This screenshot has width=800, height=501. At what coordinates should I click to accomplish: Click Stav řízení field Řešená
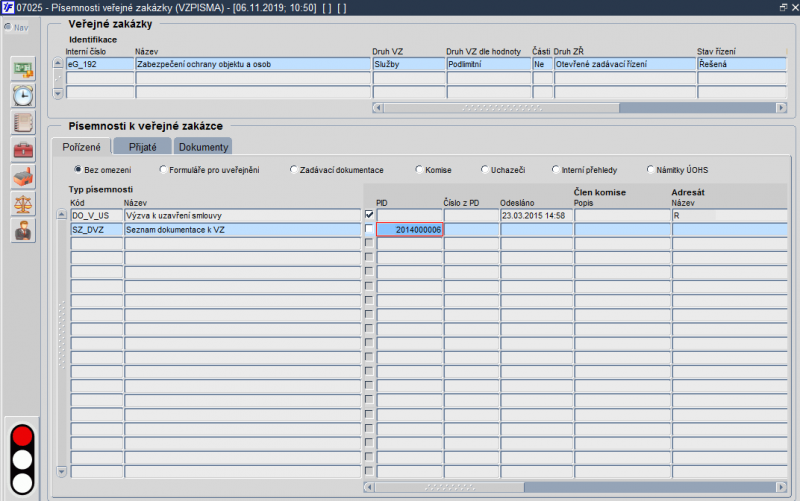(742, 64)
